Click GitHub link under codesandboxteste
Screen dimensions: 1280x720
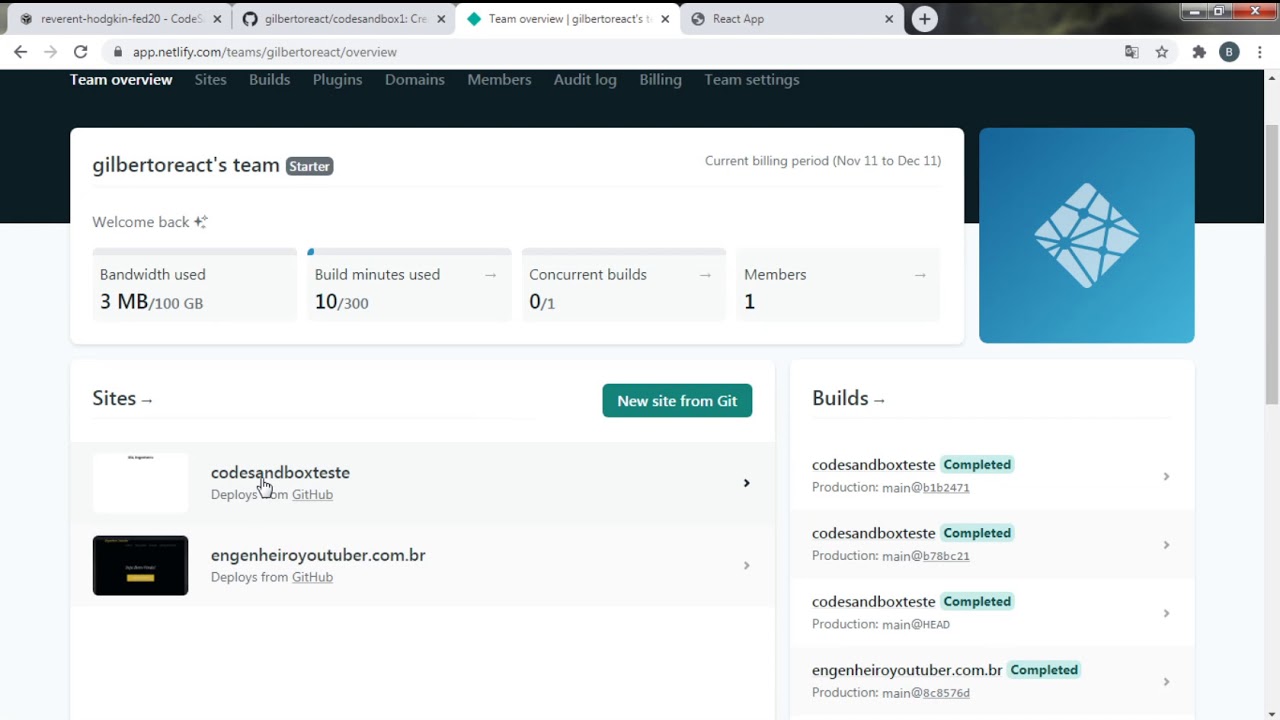(x=312, y=495)
